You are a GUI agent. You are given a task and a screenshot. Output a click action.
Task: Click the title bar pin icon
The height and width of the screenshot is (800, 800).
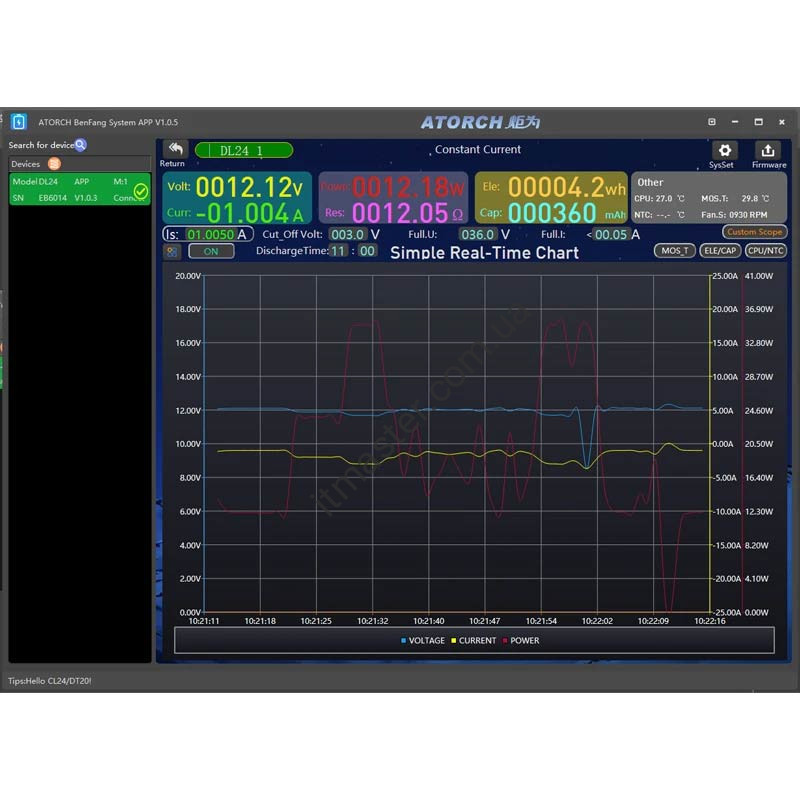pyautogui.click(x=712, y=122)
